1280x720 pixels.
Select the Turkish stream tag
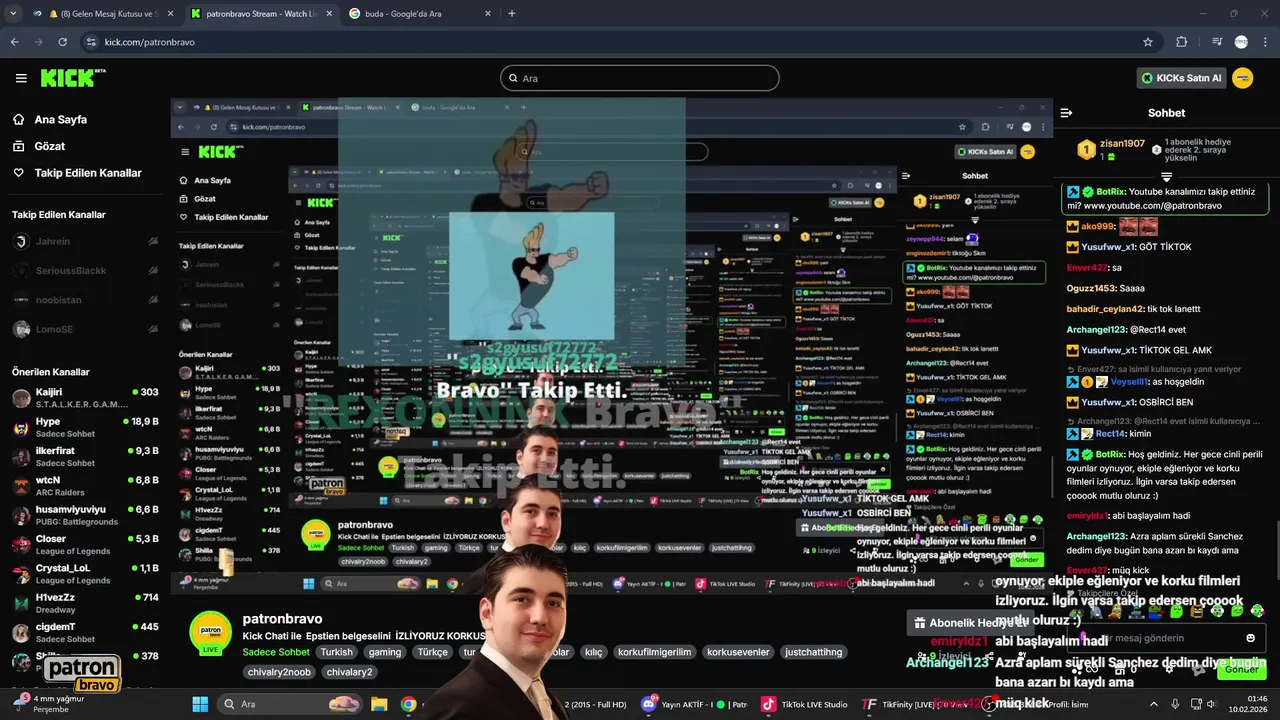click(336, 652)
